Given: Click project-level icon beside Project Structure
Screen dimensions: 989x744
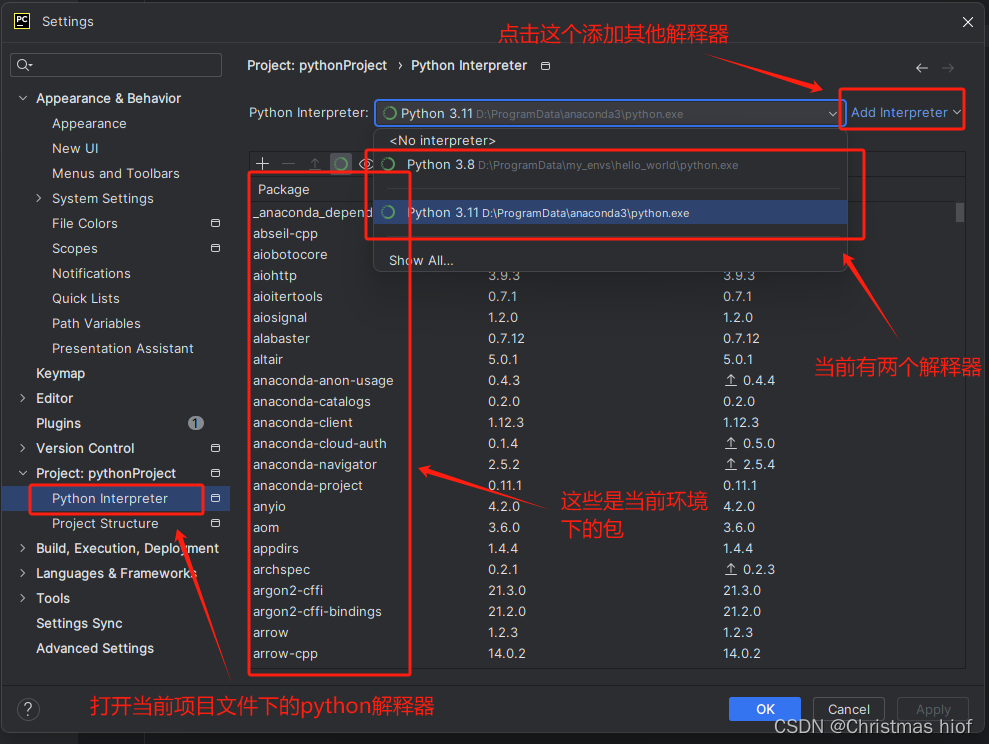Looking at the screenshot, I should point(215,523).
